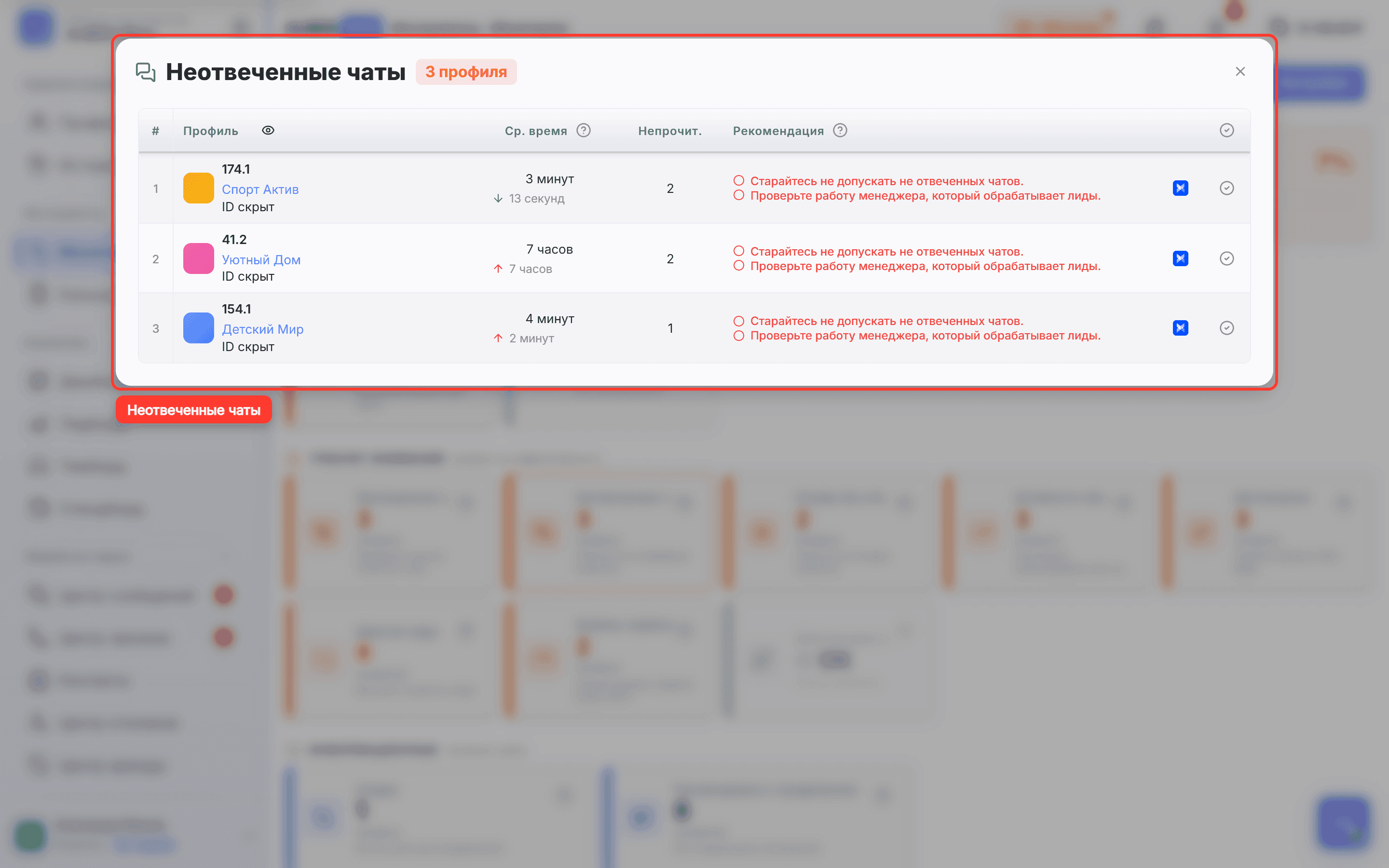Open help icon next to Рекомендация
1389x868 pixels.
840,130
